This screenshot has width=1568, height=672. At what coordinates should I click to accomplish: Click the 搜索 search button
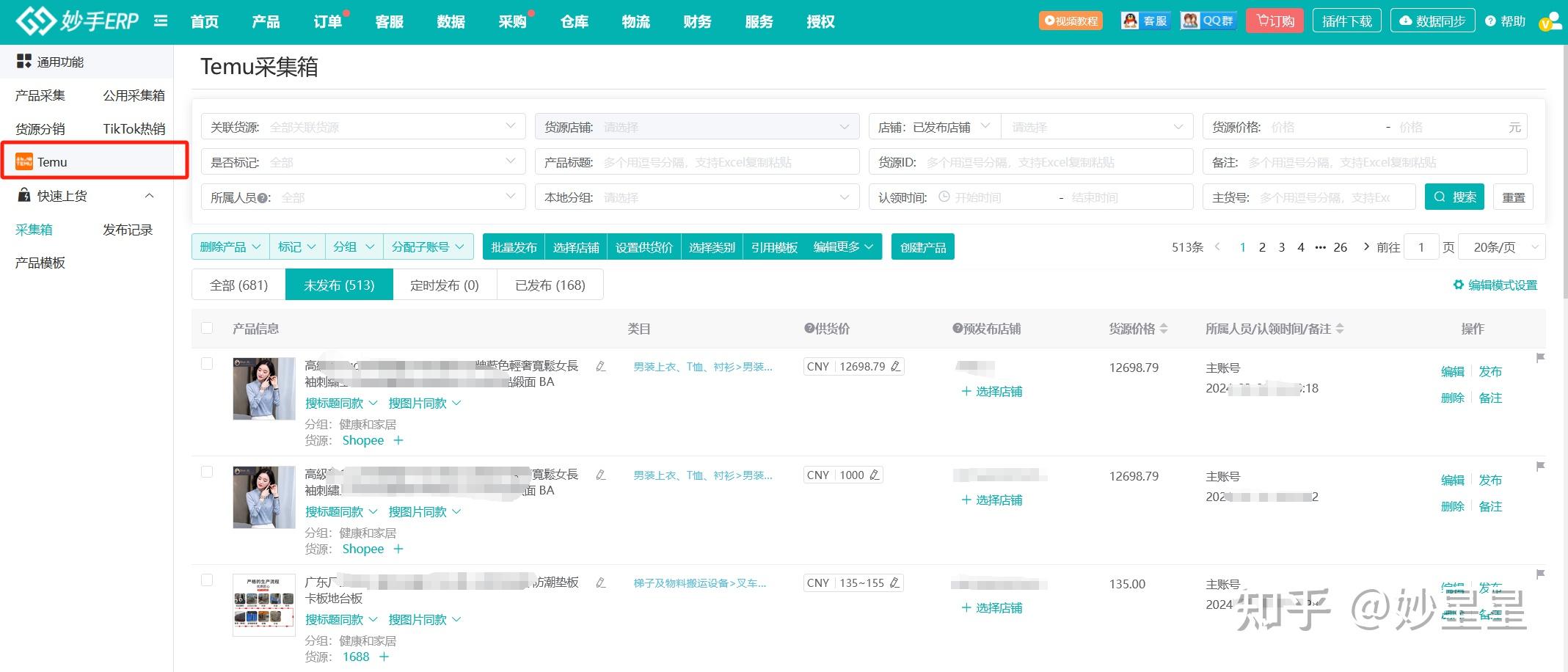pos(1454,197)
